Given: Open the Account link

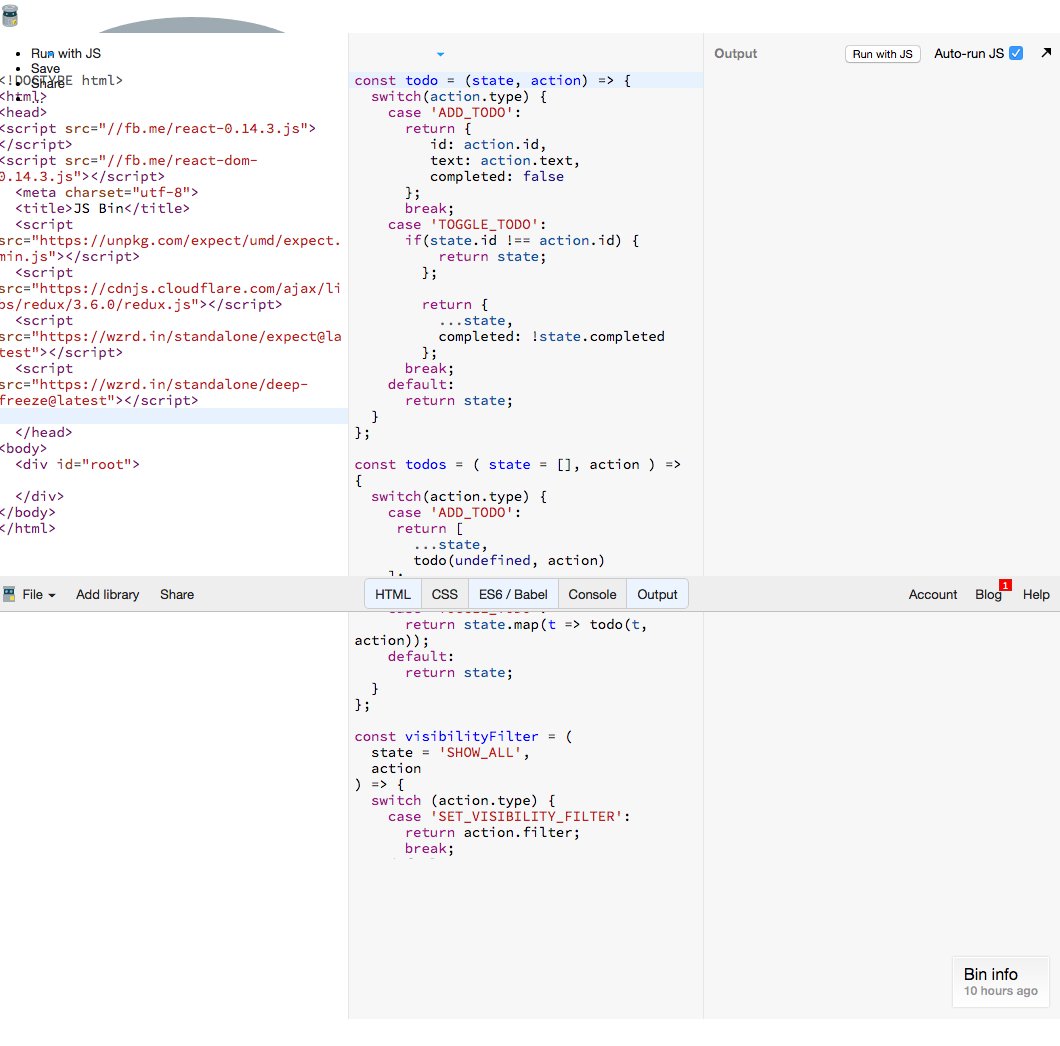Looking at the screenshot, I should point(933,594).
